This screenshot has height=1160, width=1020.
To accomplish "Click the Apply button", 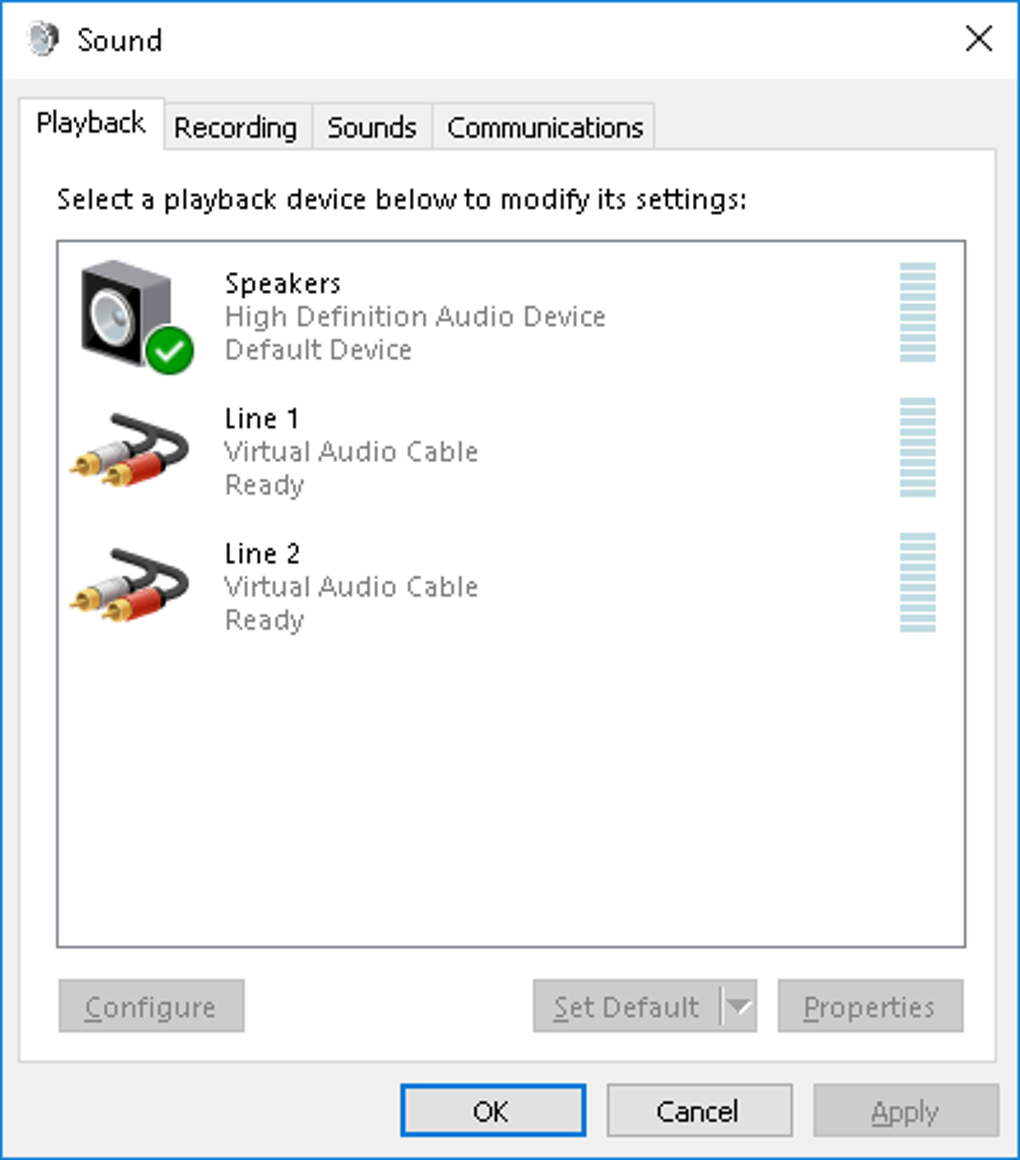I will tap(905, 1111).
